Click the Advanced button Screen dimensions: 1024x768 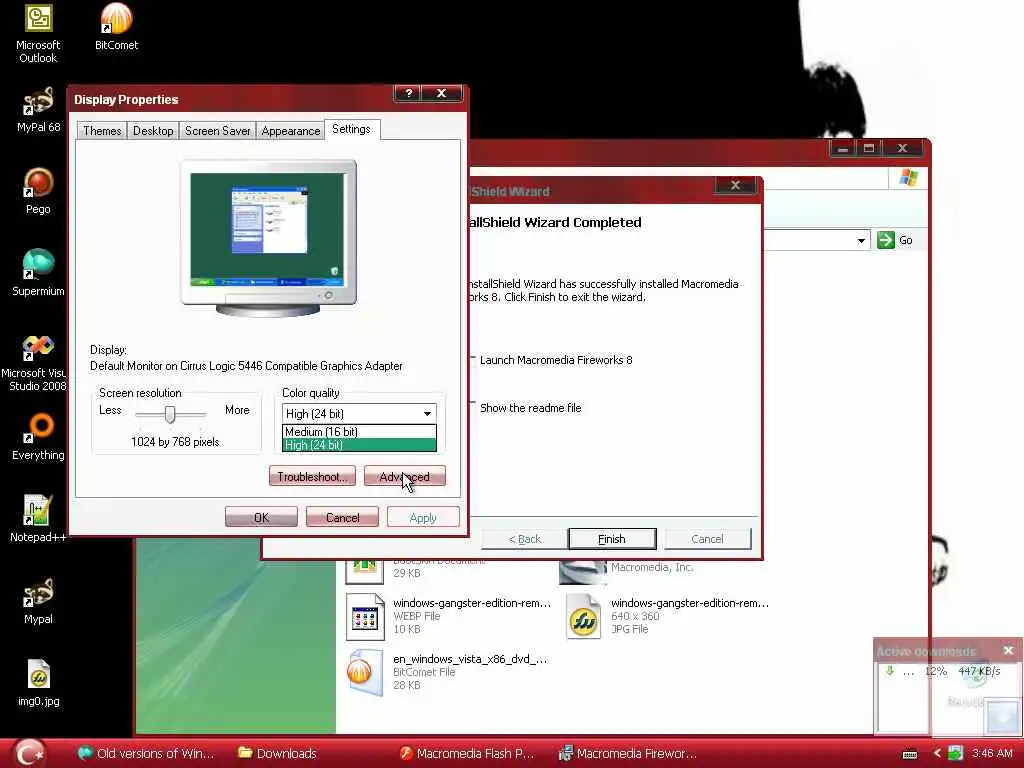tap(405, 477)
